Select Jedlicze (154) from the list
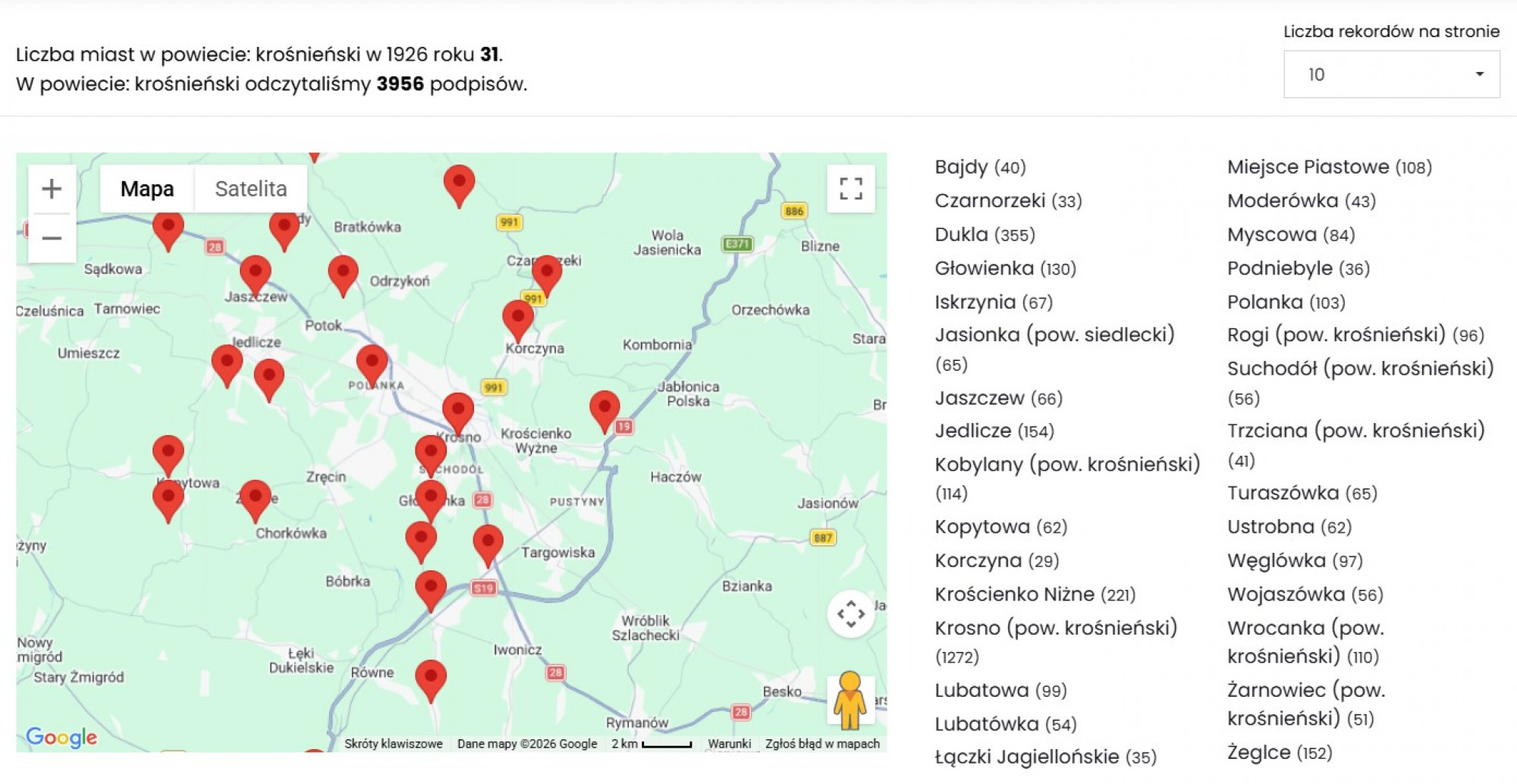 [x=994, y=431]
